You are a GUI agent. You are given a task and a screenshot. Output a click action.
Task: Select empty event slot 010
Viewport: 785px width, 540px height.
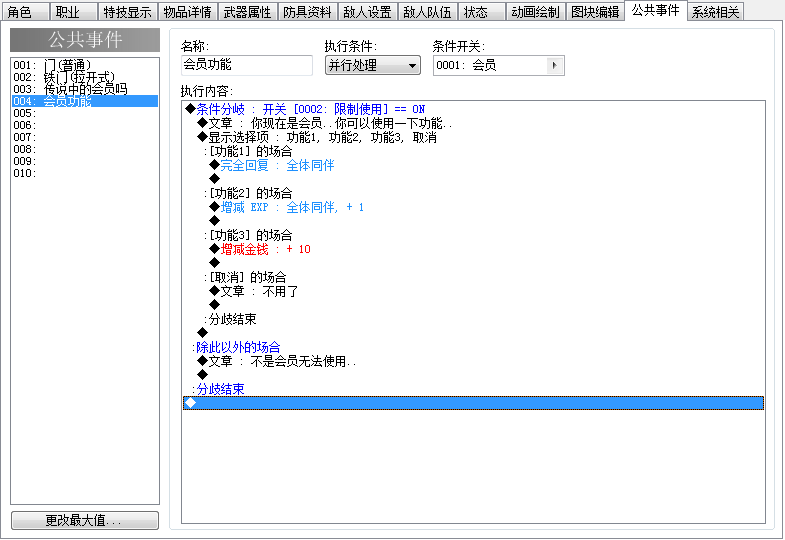(85, 173)
